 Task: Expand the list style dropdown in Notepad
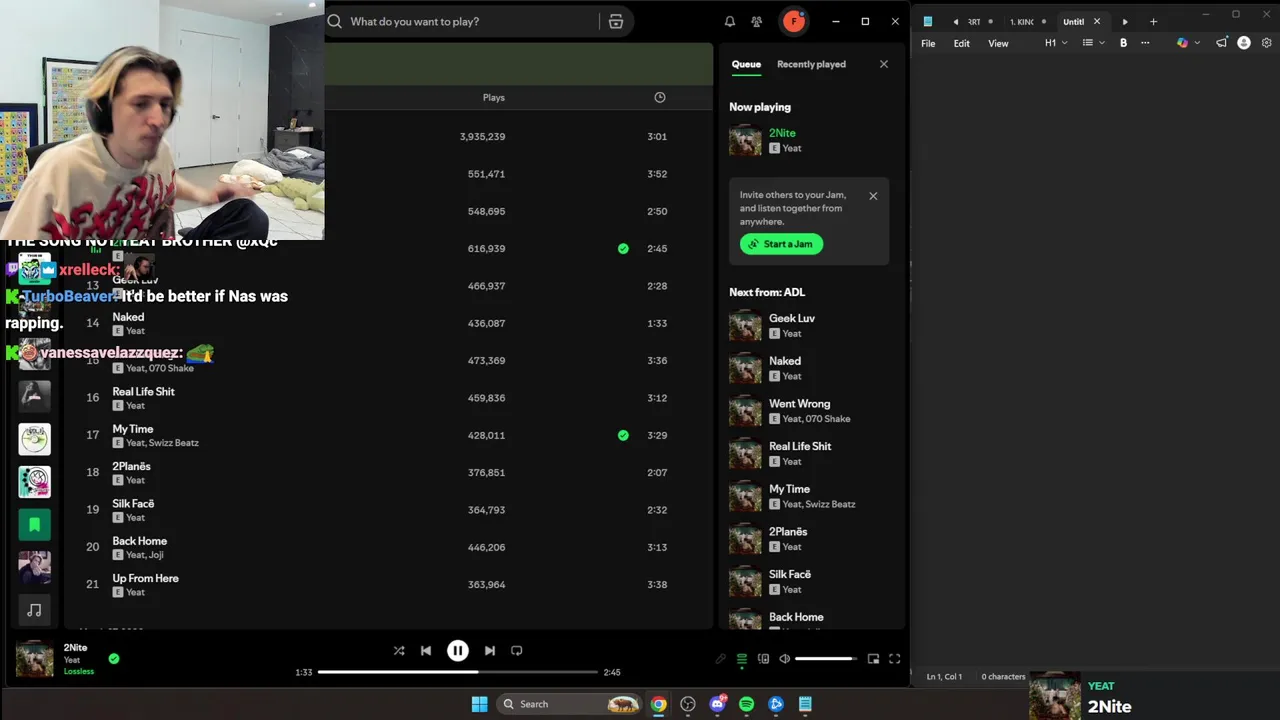[1094, 43]
